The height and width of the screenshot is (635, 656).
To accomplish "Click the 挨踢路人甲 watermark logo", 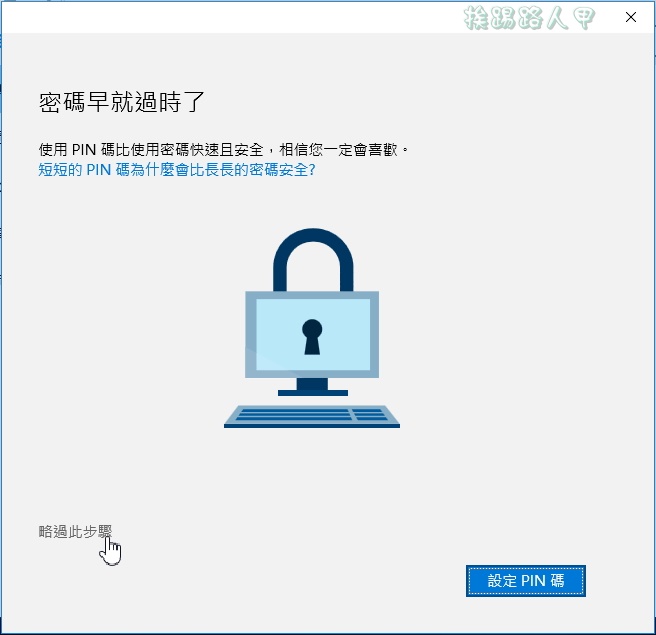I will pos(529,18).
